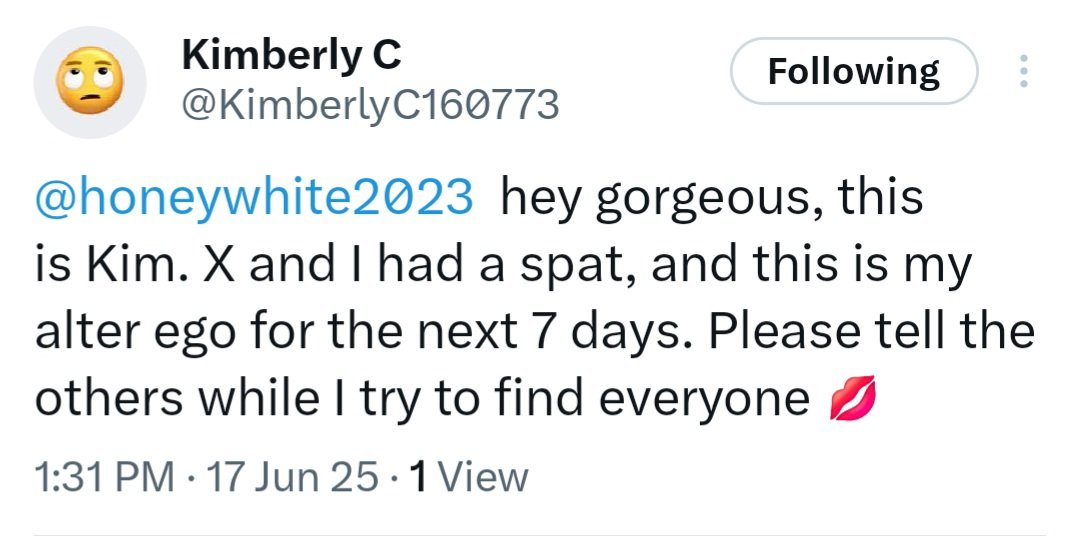Image resolution: width=1080 pixels, height=536 pixels.
Task: Click the 1:31 PM timestamp
Action: pyautogui.click(x=104, y=477)
